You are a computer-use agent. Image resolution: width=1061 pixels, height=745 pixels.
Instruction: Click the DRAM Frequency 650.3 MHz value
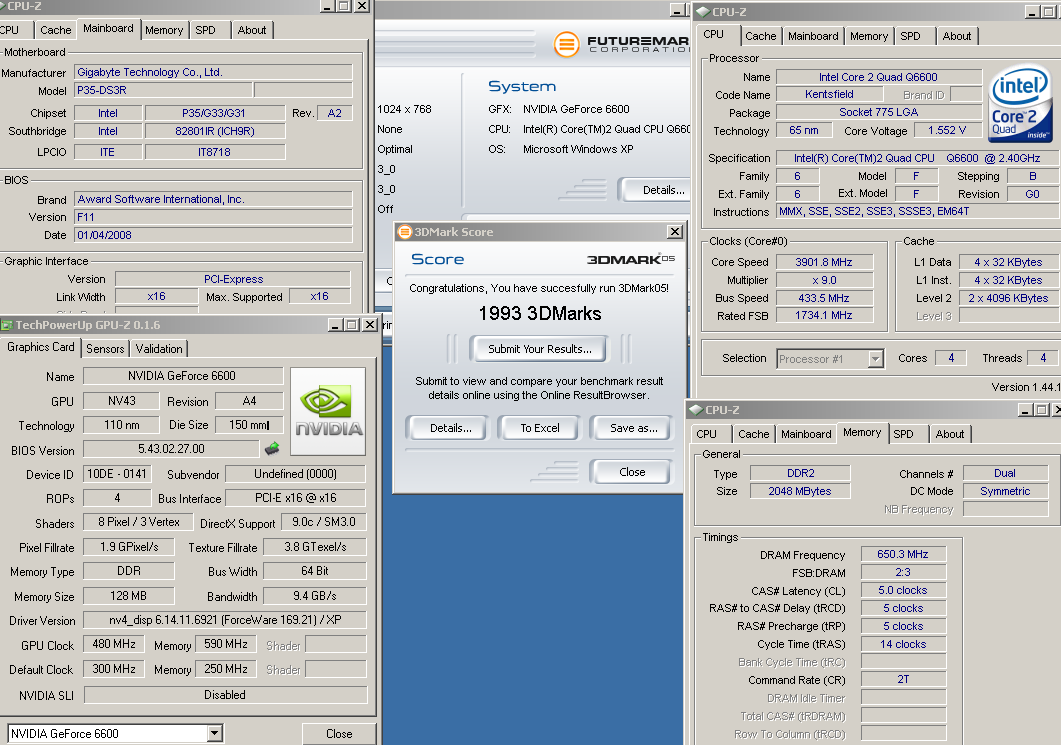pos(903,554)
